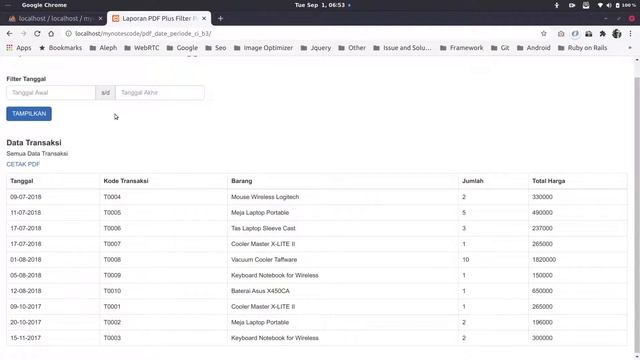Click total harga value 1820000

pyautogui.click(x=544, y=260)
